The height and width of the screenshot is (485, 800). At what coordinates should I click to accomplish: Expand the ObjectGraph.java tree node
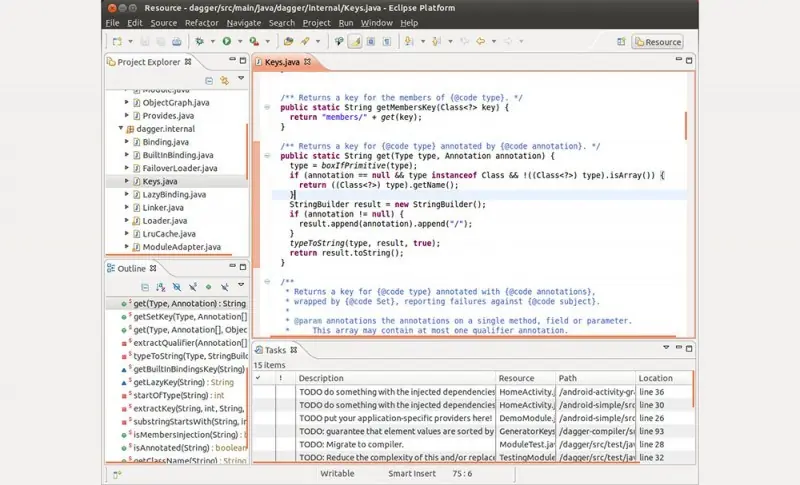(127, 102)
